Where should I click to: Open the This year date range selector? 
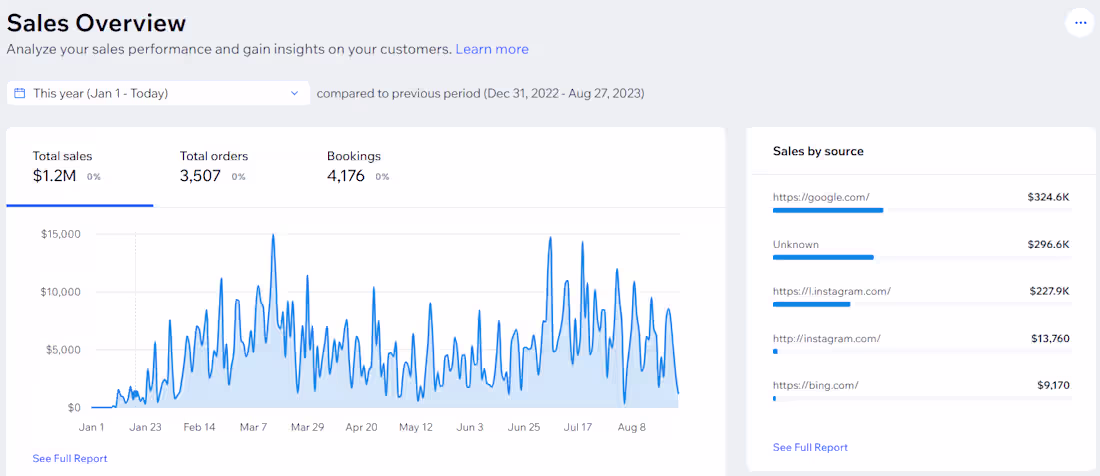(x=159, y=93)
